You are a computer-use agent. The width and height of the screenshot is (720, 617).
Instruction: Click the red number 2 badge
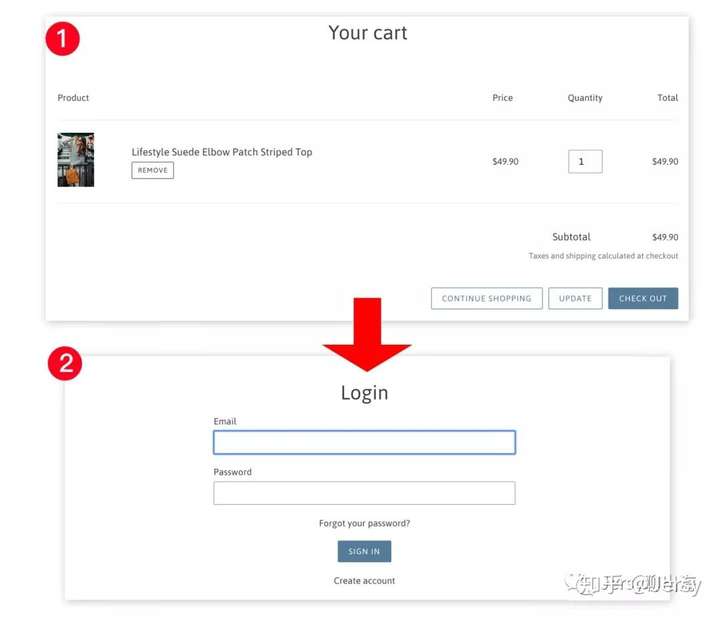(x=65, y=364)
